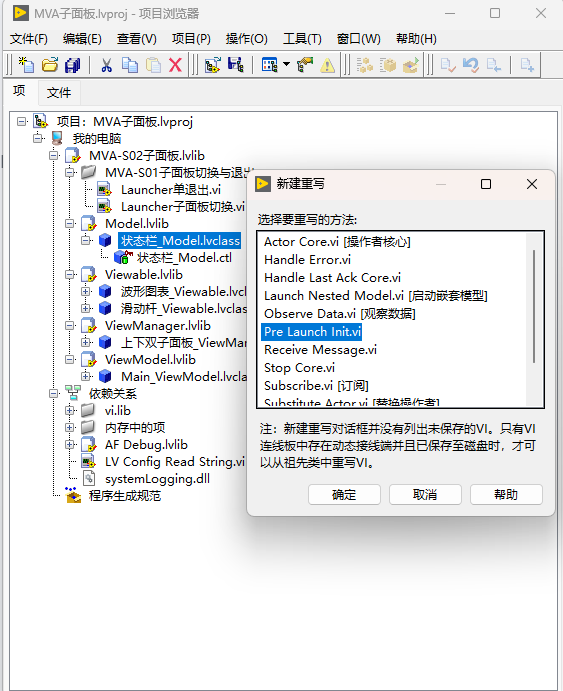Image resolution: width=563 pixels, height=691 pixels.
Task: Expand the AF Debug.lvlib node
Action: point(70,445)
